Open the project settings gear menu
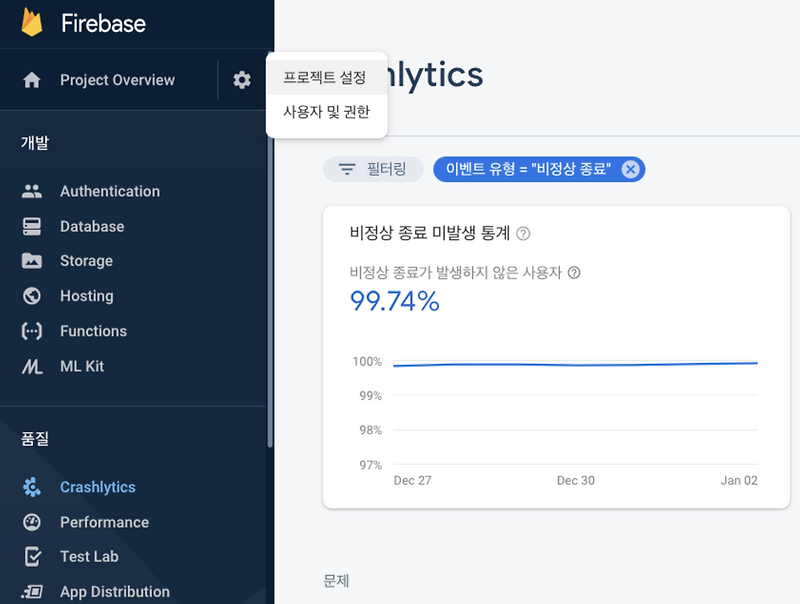The width and height of the screenshot is (800, 604). coord(240,79)
